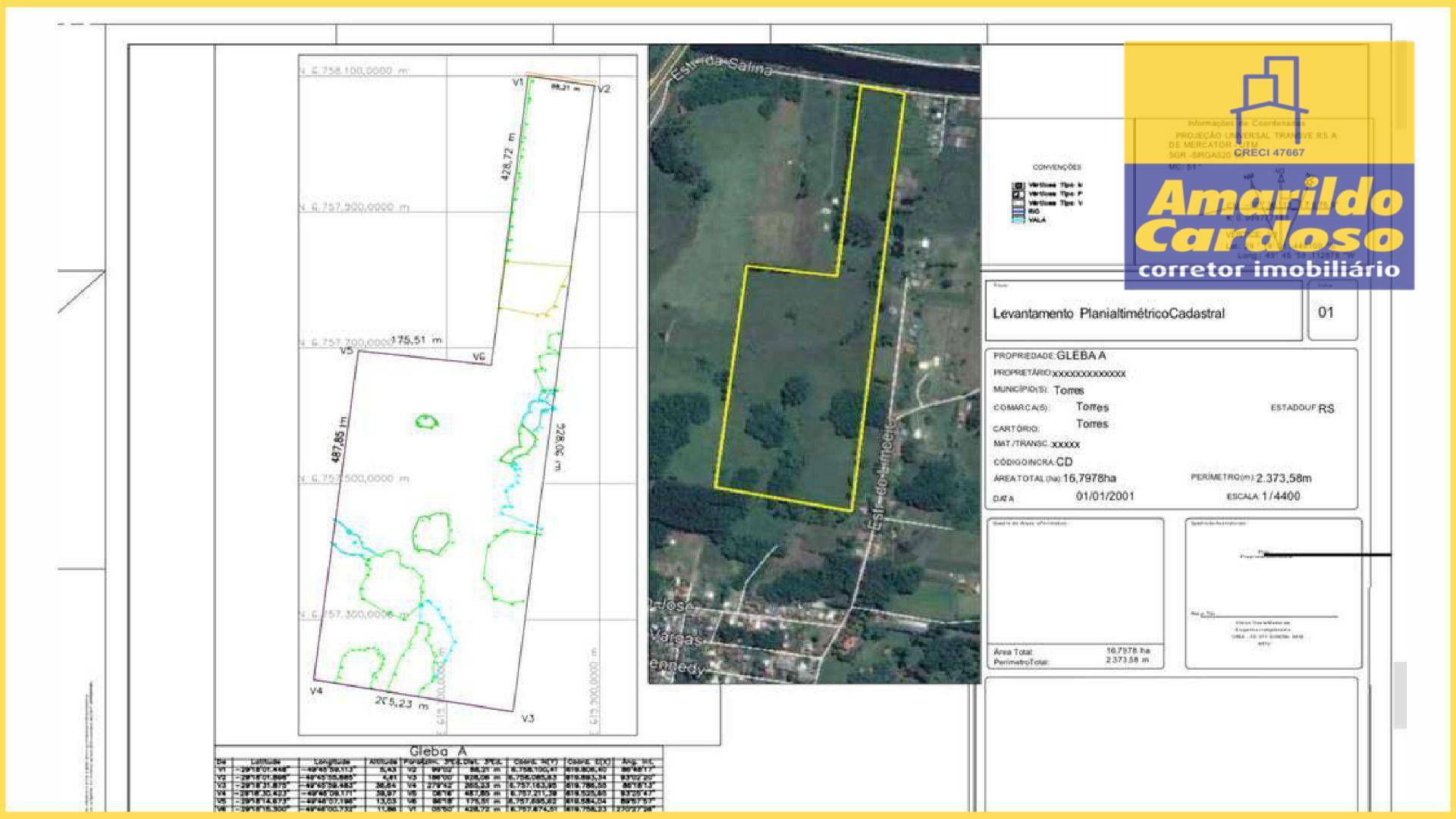Click the '175,51 m' boundary dimension
Screen dimensions: 1456x819
click(416, 340)
